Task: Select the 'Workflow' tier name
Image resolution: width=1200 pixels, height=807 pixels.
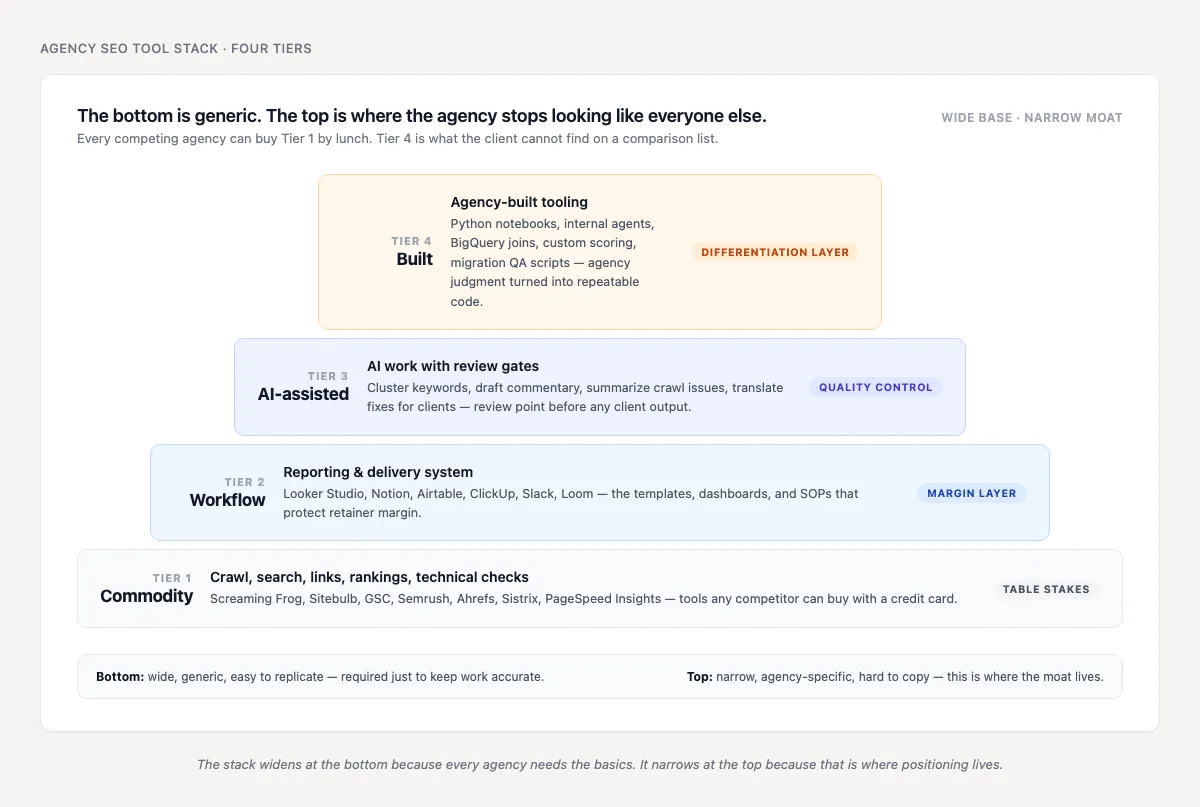Action: click(228, 500)
